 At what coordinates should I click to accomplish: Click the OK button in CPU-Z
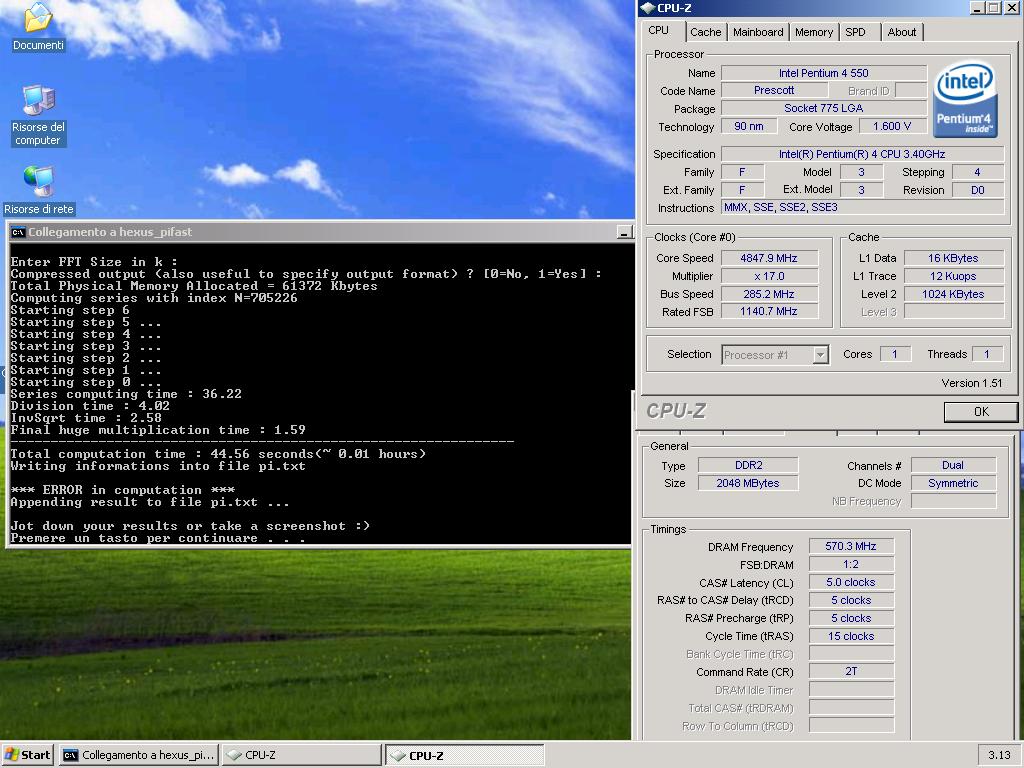pyautogui.click(x=981, y=411)
